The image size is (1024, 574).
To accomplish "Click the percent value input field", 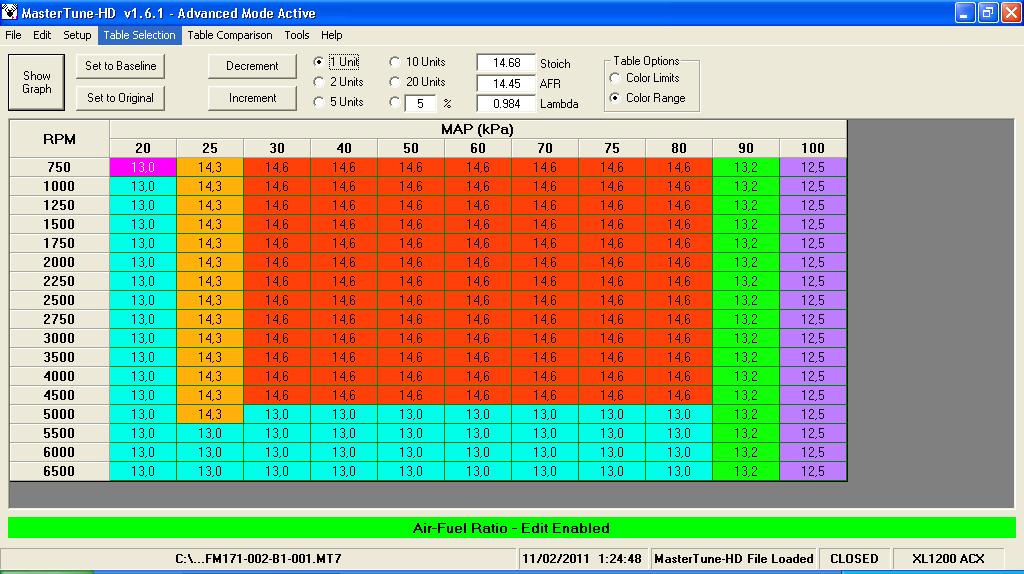I will [x=421, y=104].
